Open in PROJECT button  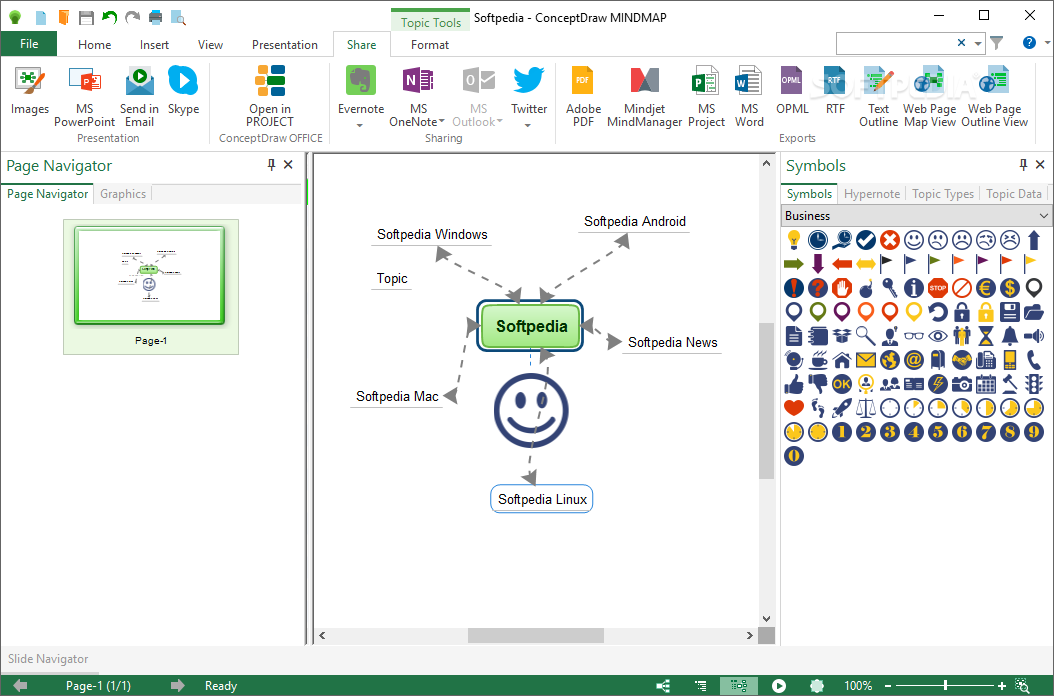270,97
